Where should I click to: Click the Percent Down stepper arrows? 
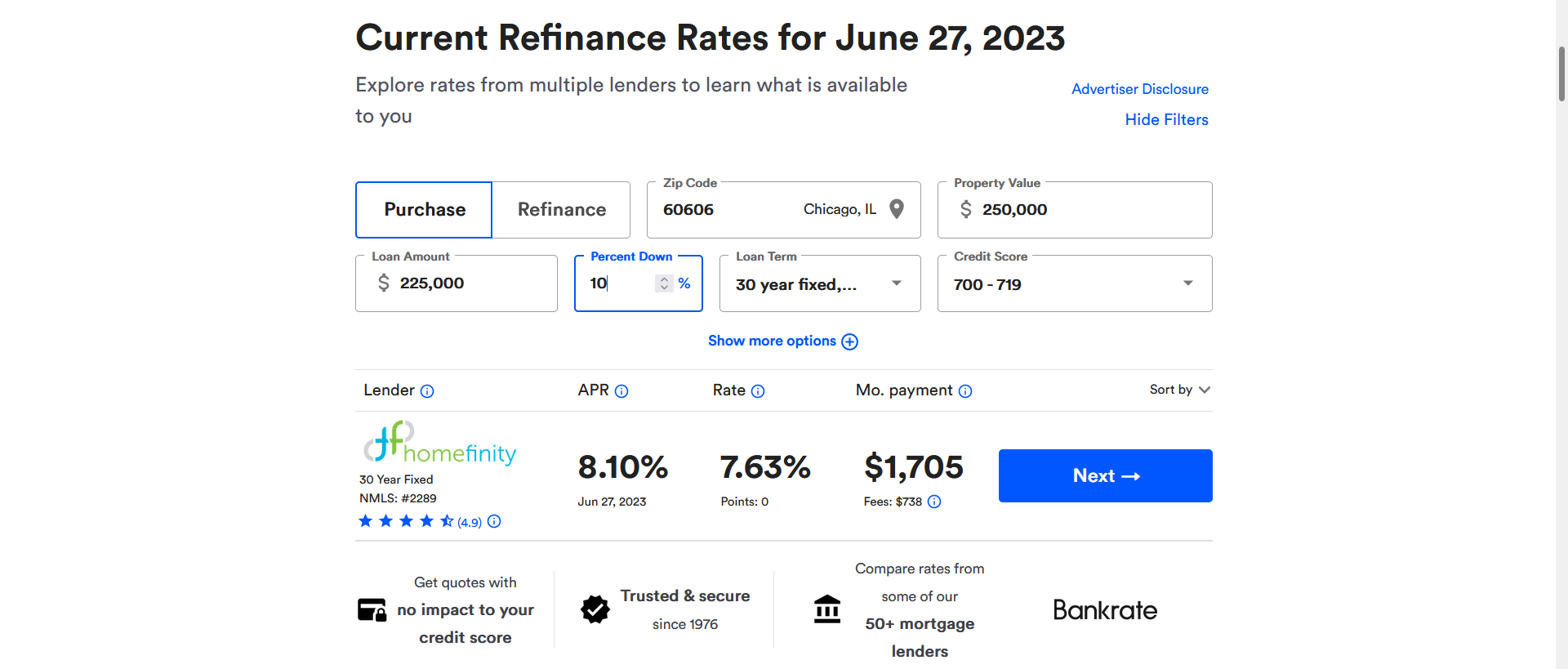(664, 283)
